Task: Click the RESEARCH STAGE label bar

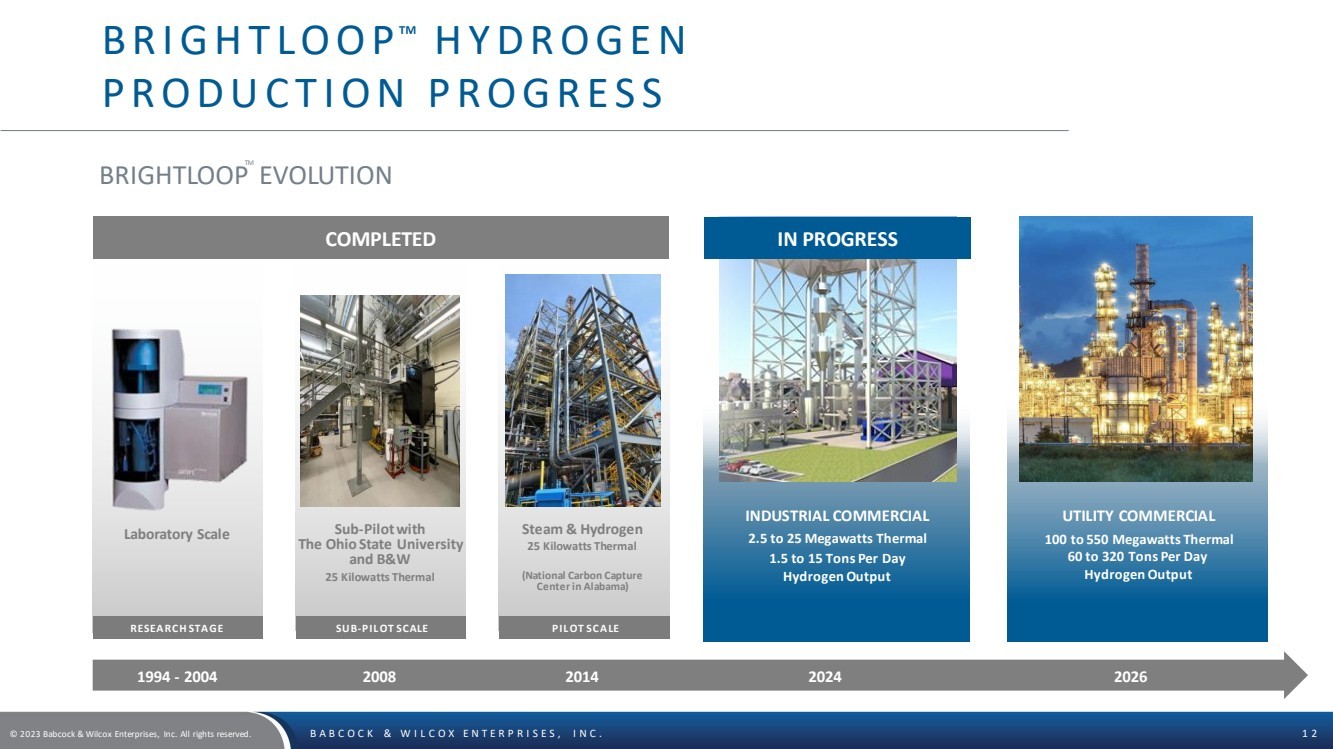Action: (178, 628)
